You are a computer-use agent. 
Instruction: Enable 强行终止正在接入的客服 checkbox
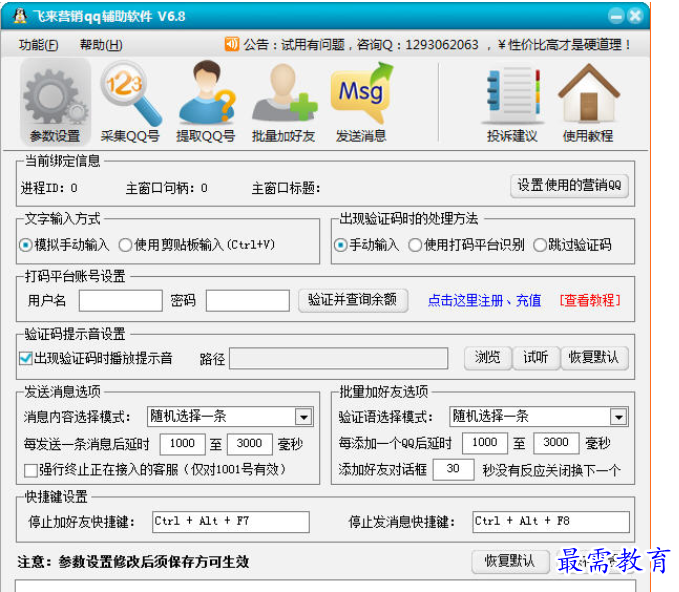click(30, 470)
